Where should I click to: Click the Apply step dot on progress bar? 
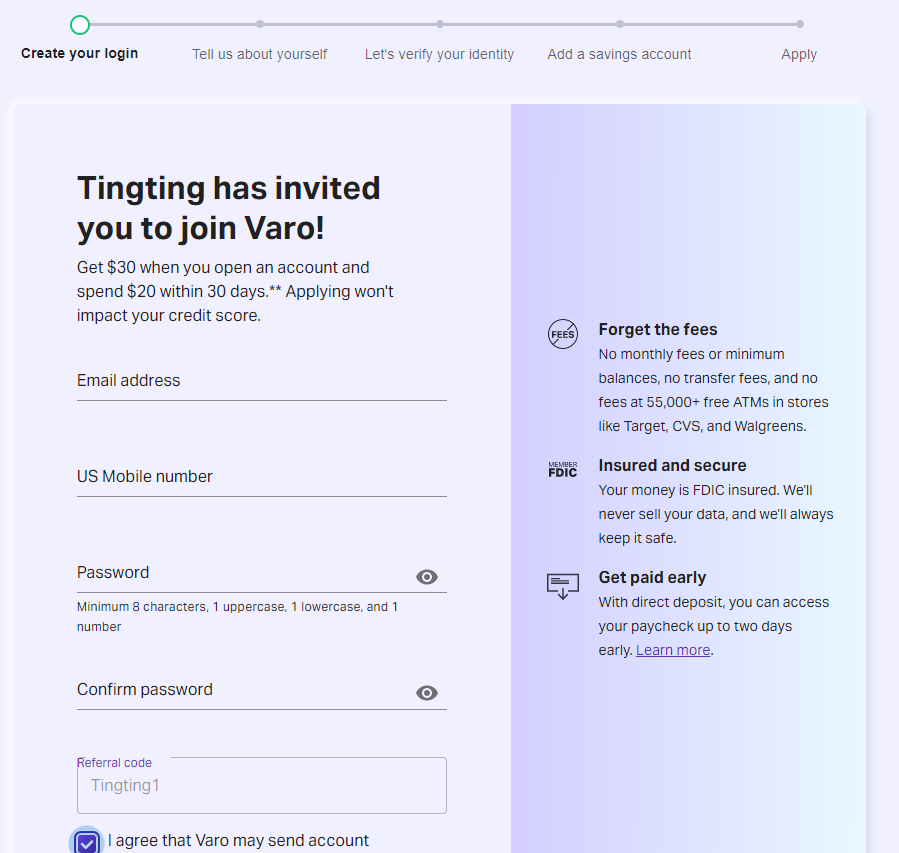coord(800,24)
